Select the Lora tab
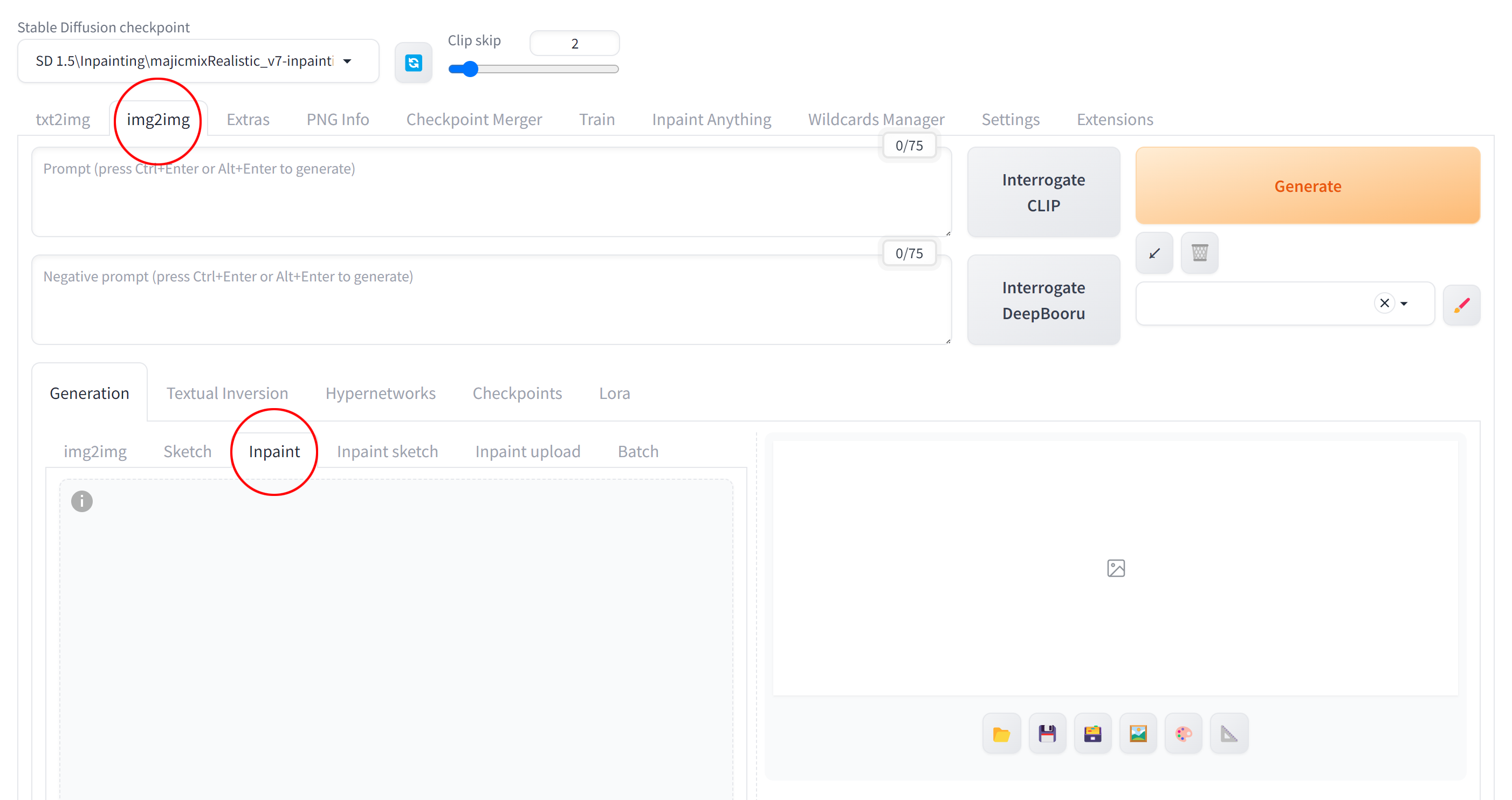 614,392
